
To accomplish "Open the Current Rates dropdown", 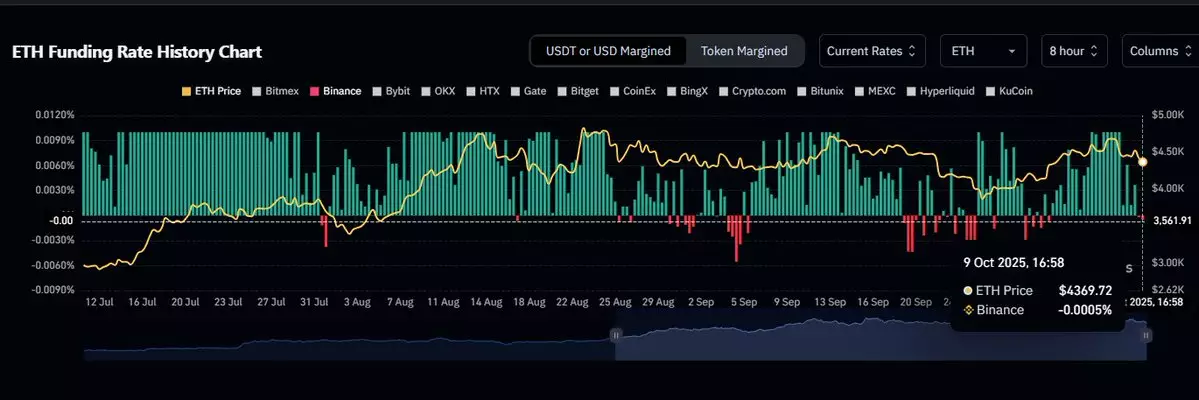I will [864, 51].
